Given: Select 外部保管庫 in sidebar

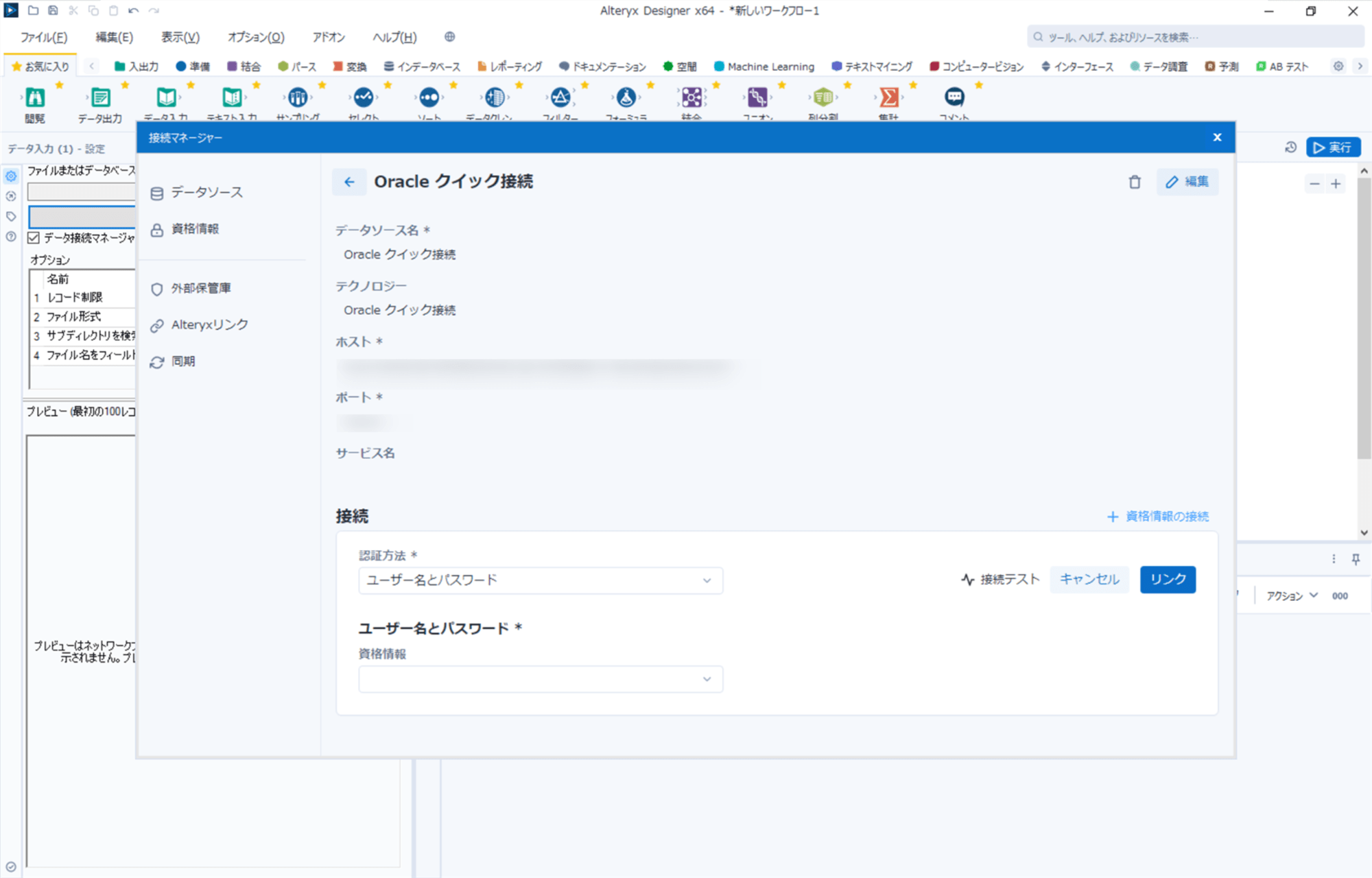Looking at the screenshot, I should point(191,288).
